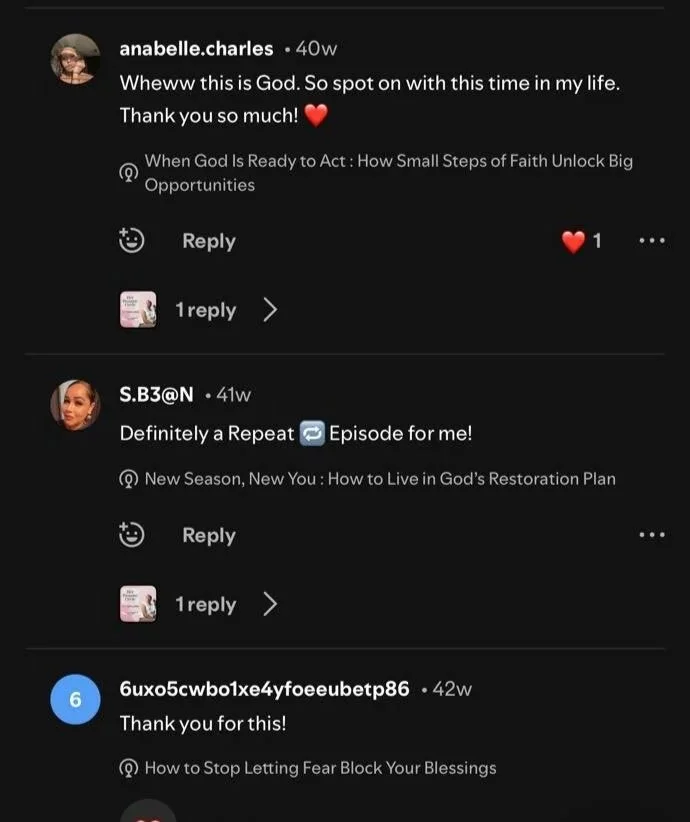Click podcast icon beside How to Stop Letting Fear
Viewport: 690px width, 822px height.
click(x=129, y=768)
